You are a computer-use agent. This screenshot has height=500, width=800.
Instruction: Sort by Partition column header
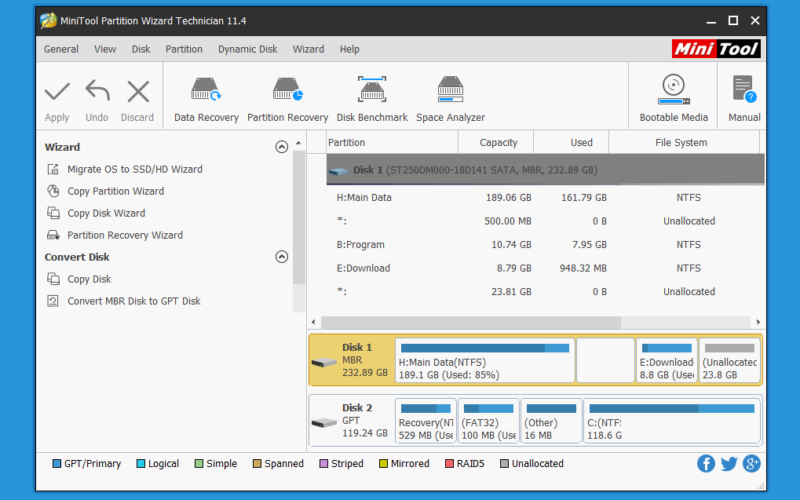point(392,142)
